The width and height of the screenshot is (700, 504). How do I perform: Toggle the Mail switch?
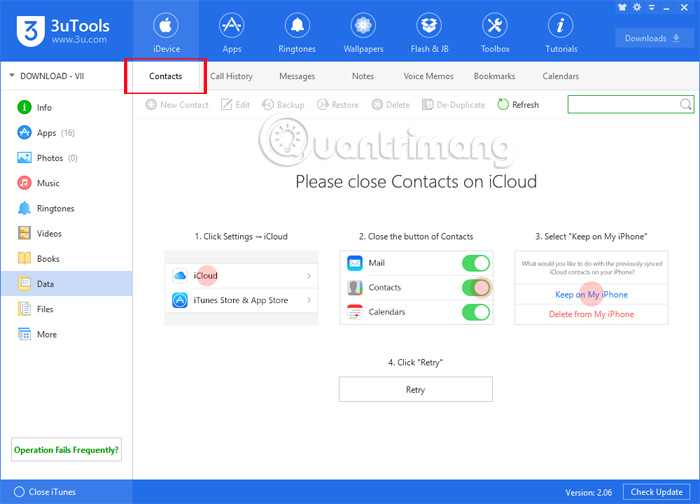click(x=476, y=263)
